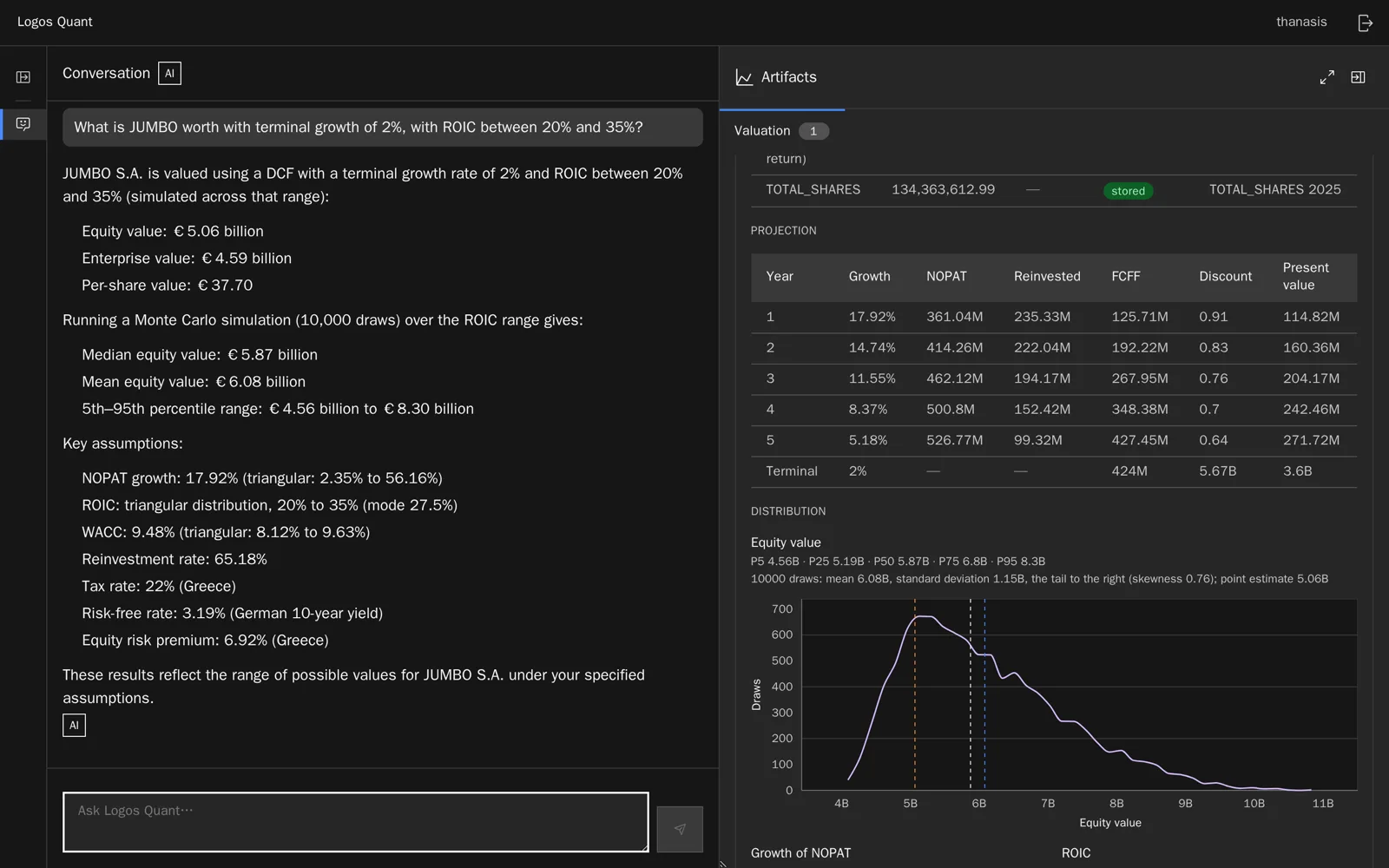Click year 2 NOPAT cell 414.26M
Image resolution: width=1389 pixels, height=868 pixels.
[x=954, y=347]
